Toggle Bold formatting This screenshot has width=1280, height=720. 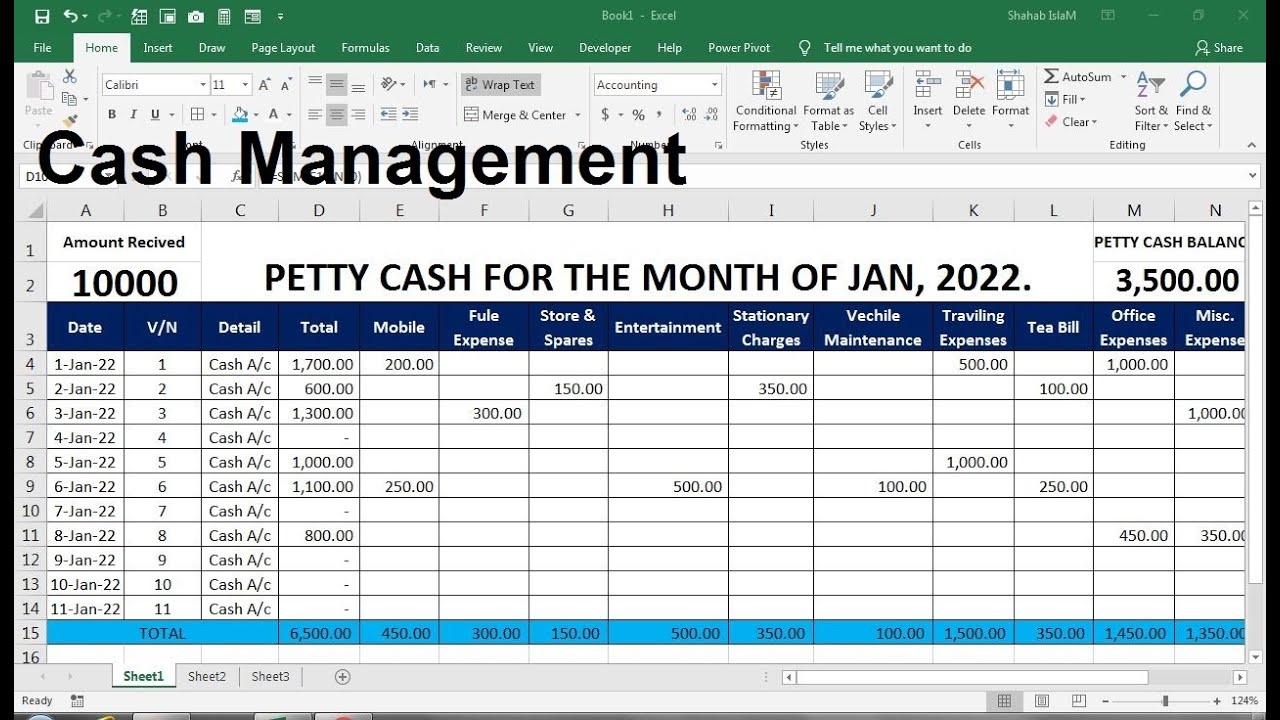pos(112,115)
